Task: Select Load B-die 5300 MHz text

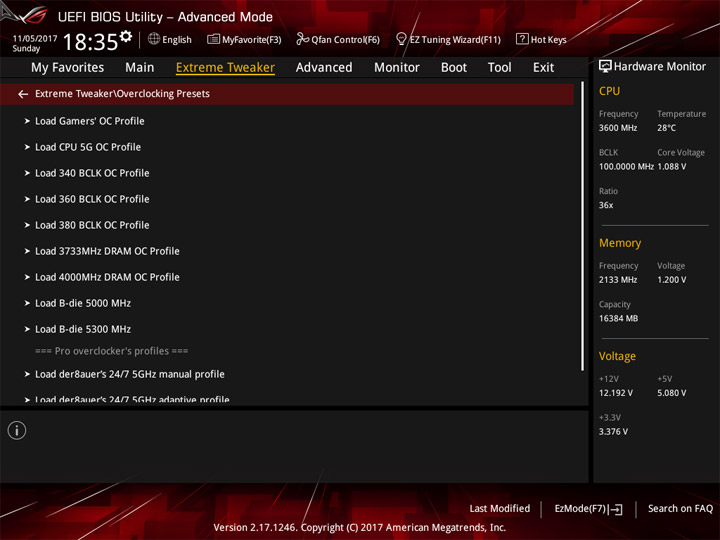Action: (83, 329)
